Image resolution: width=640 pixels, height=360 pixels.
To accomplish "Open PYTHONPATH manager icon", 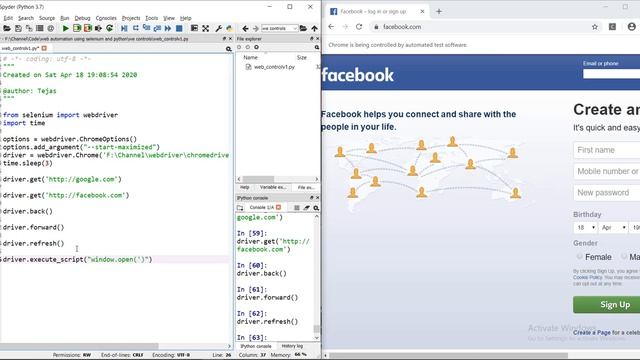I will tap(229, 29).
